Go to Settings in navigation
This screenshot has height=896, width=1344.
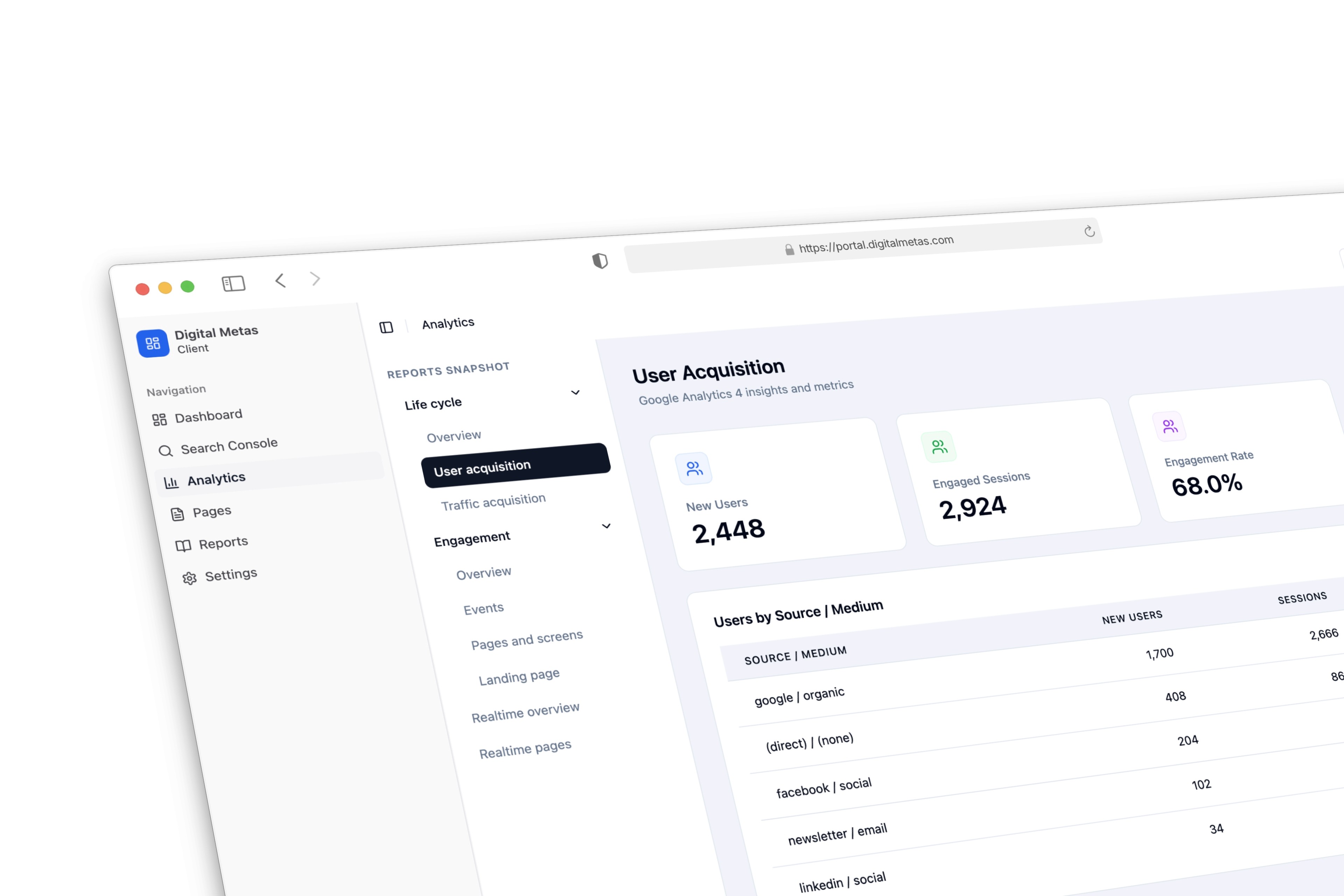click(x=230, y=575)
